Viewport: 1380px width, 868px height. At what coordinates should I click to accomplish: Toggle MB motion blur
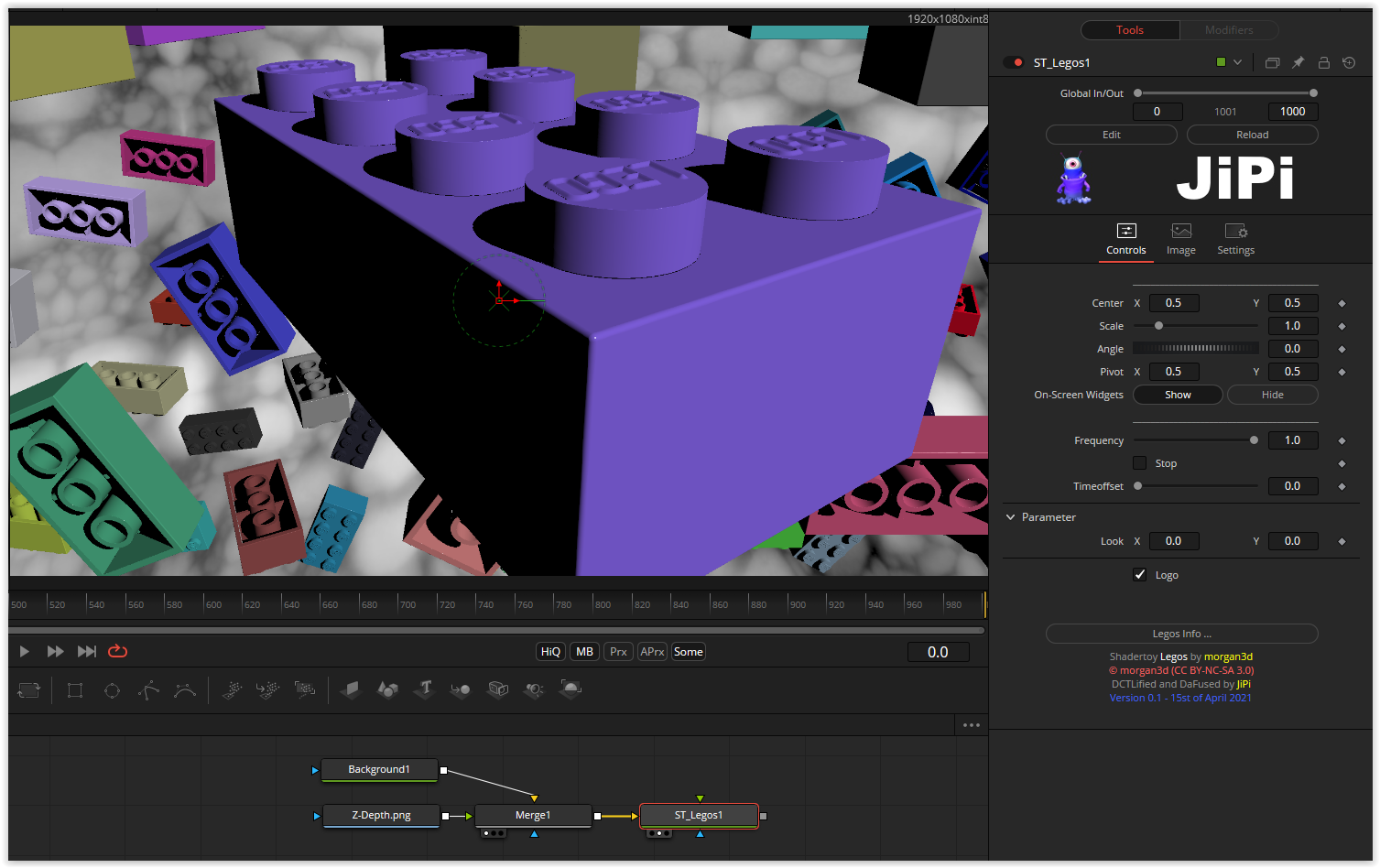(x=584, y=652)
